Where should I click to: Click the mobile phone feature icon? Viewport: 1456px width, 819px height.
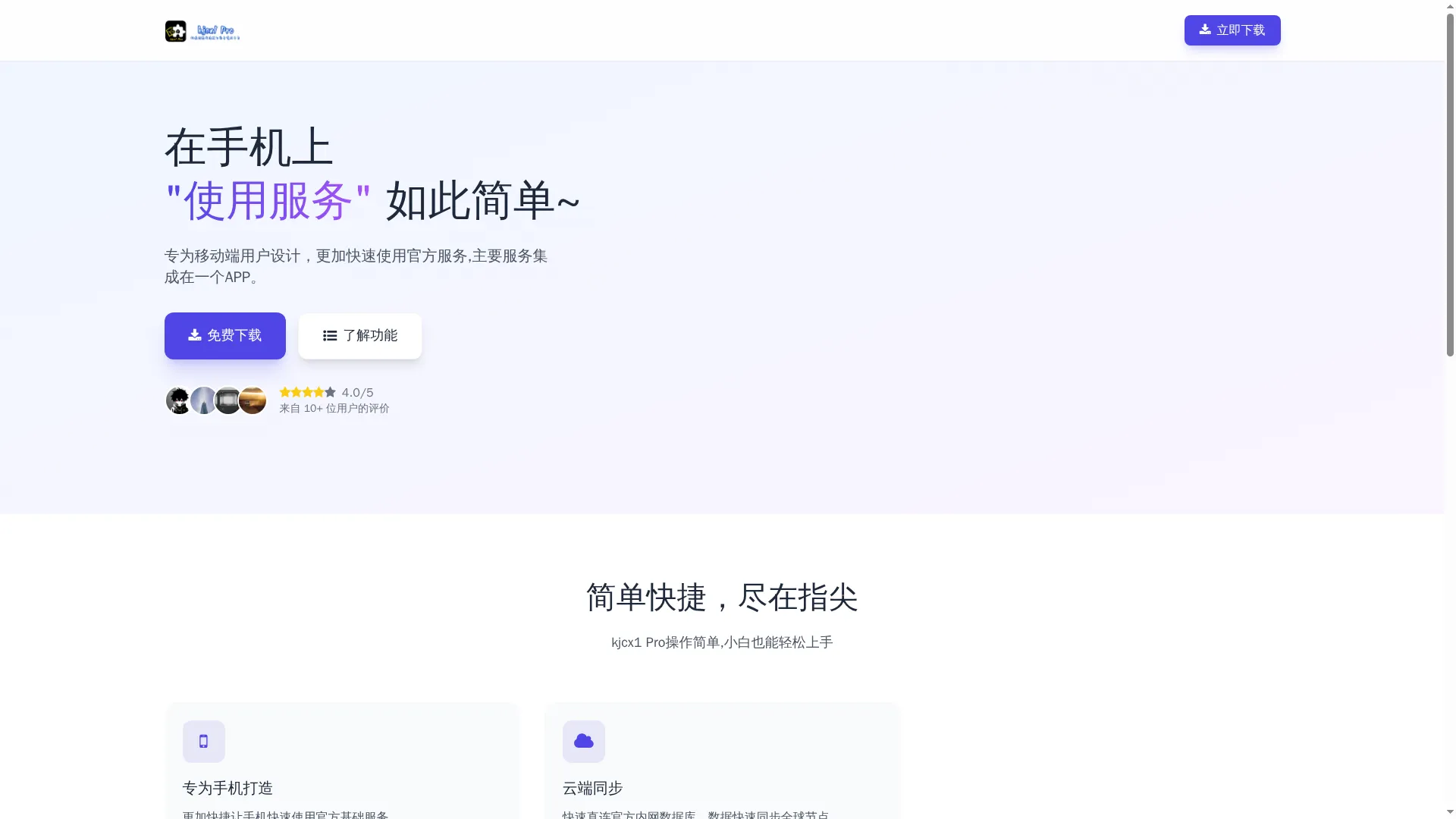(x=203, y=741)
